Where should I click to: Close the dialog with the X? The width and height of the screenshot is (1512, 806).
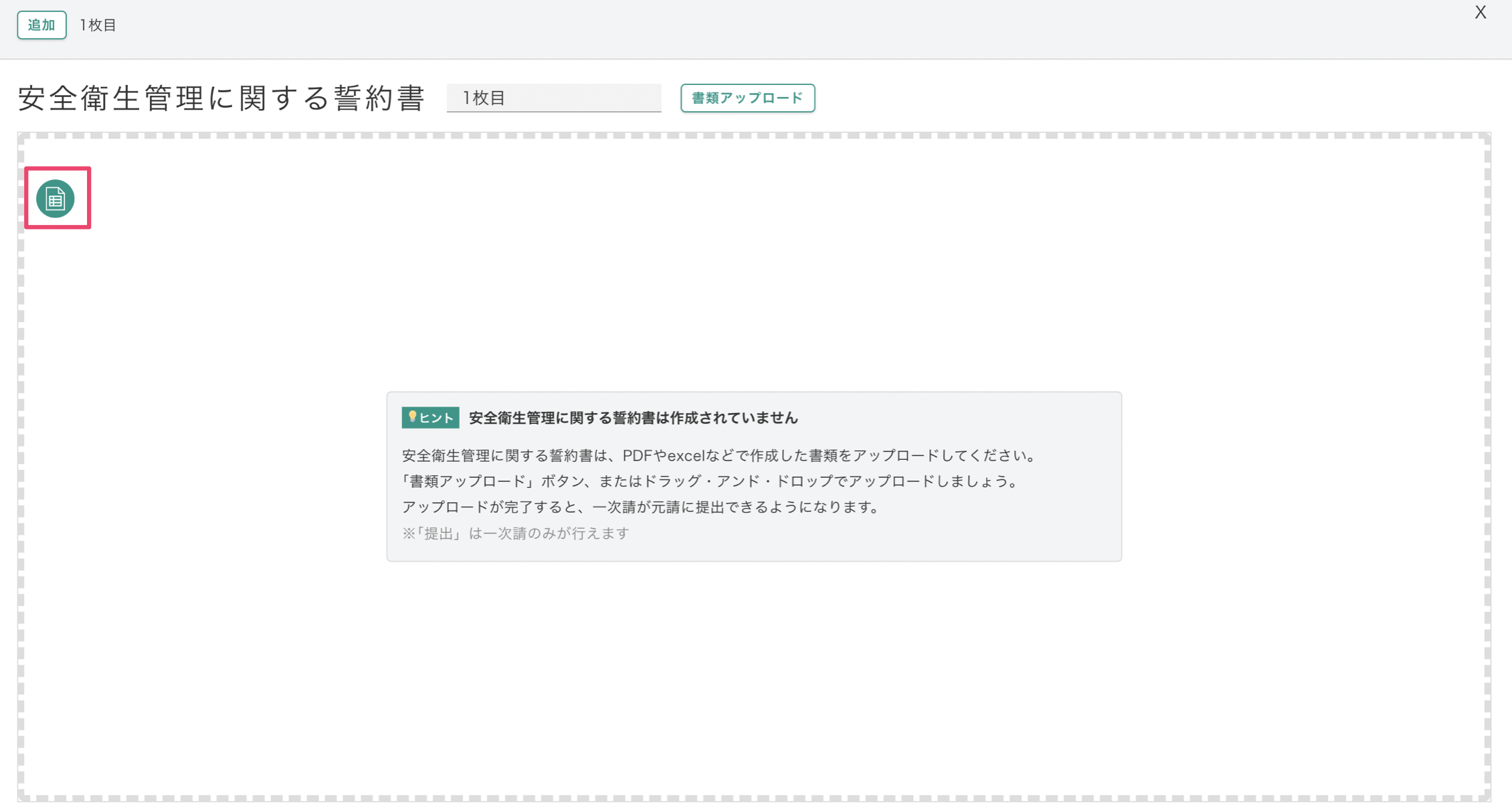[x=1480, y=13]
